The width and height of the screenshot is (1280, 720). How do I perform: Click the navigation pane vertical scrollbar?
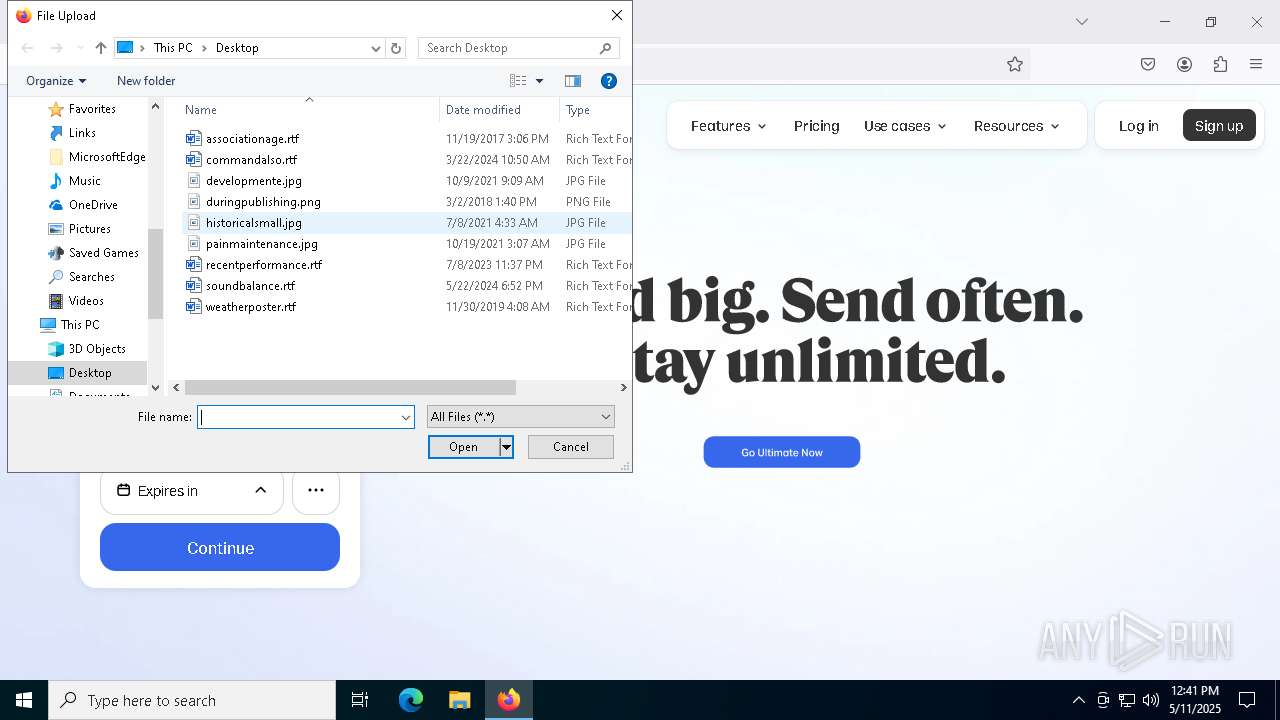(x=155, y=274)
